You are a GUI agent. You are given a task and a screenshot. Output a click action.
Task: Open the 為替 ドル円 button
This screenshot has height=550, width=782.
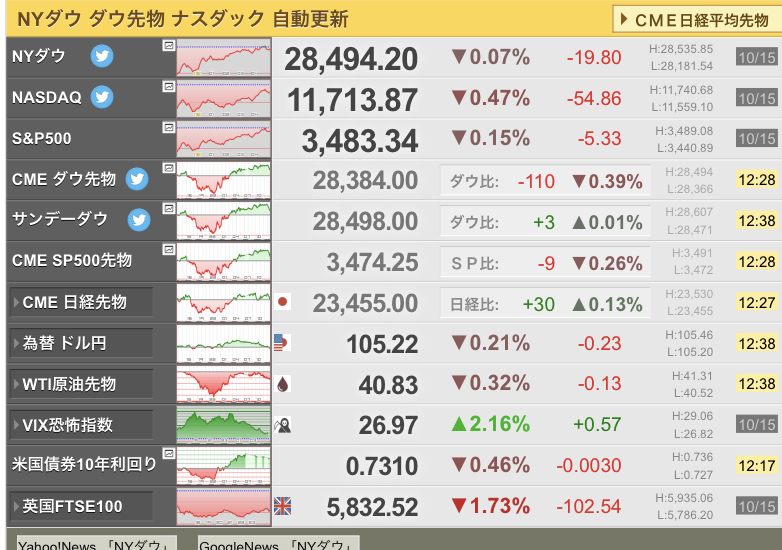[x=81, y=343]
